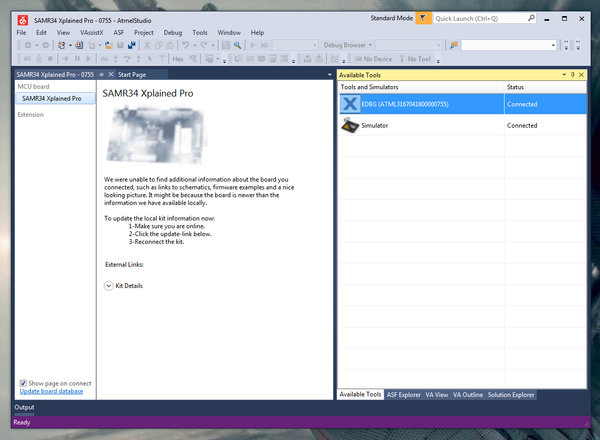Click the Undo arrow icon
This screenshot has height=440, width=600.
click(186, 45)
